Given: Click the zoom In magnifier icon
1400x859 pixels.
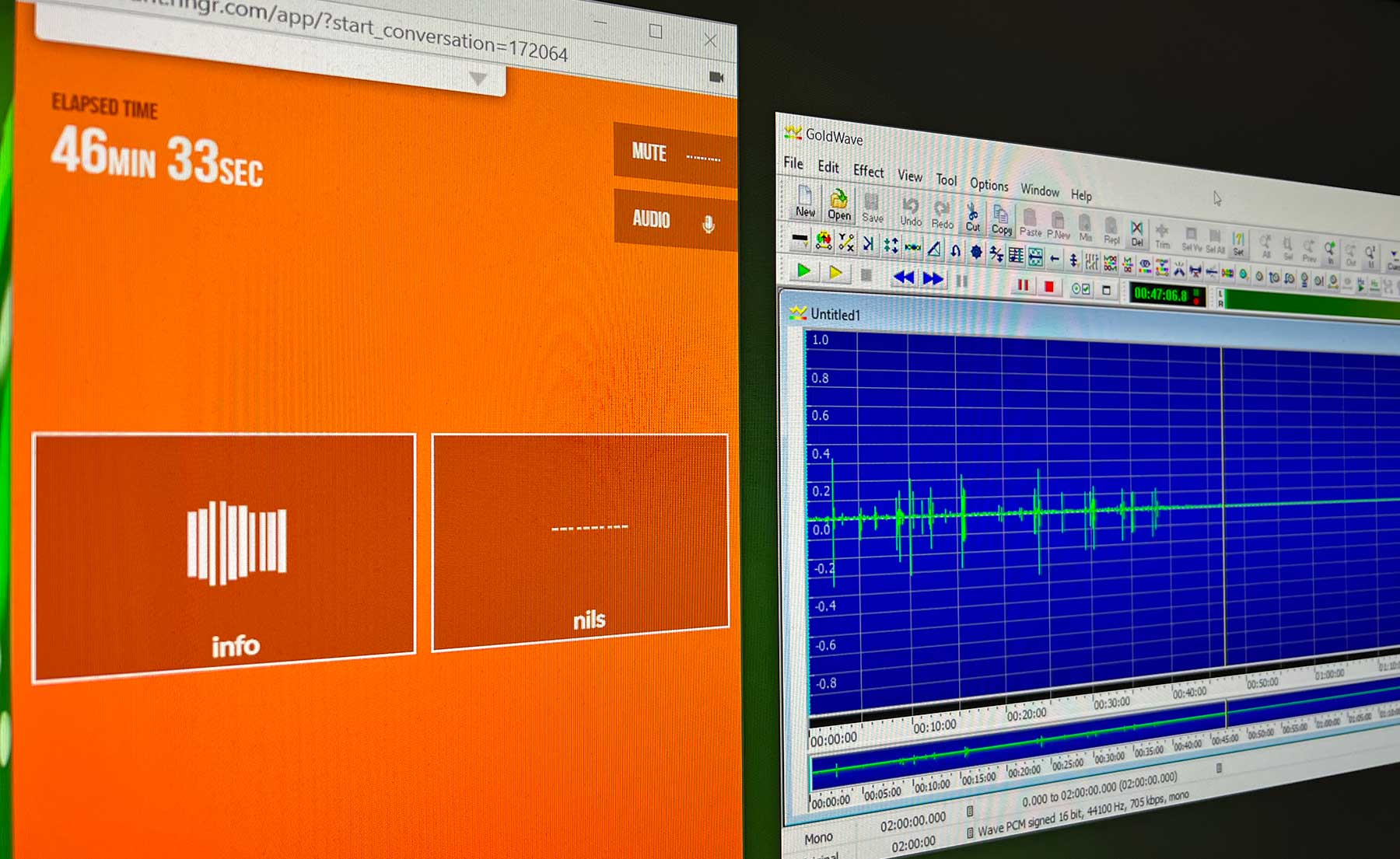Looking at the screenshot, I should coord(1330,252).
